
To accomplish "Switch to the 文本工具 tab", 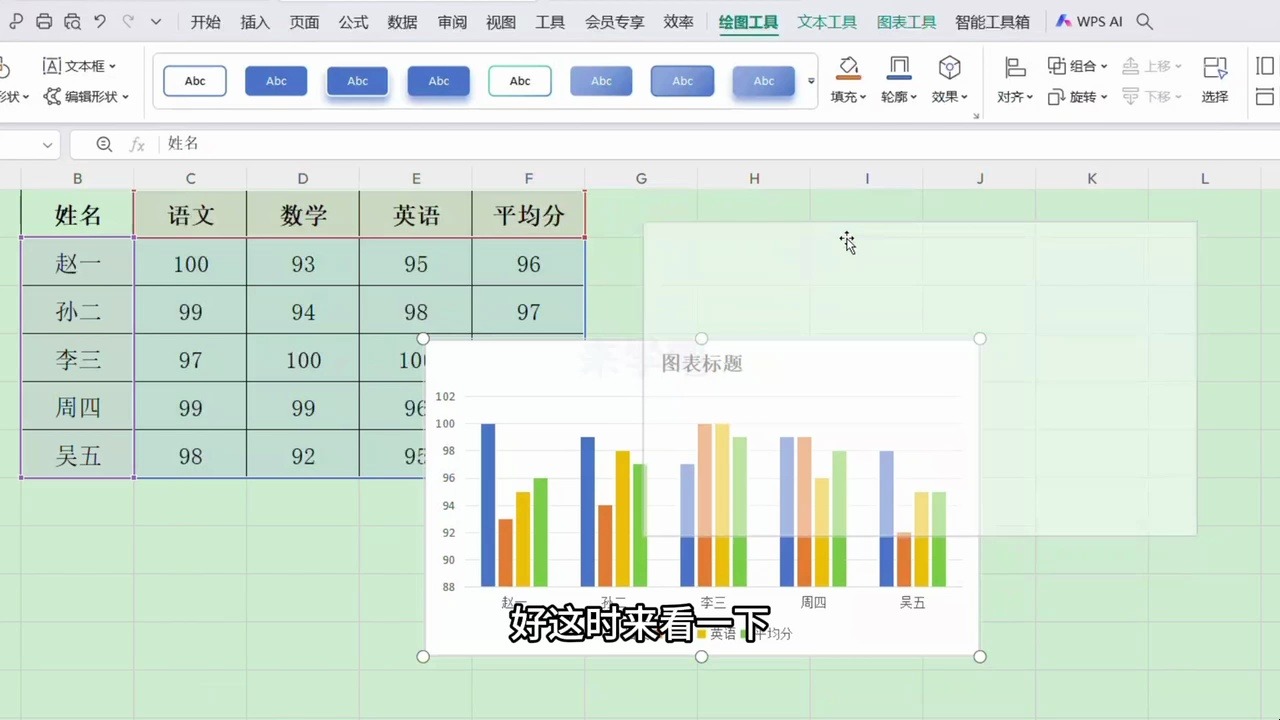I will tap(827, 21).
